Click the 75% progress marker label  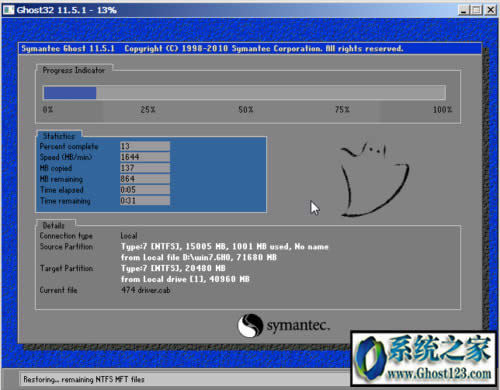[342, 110]
